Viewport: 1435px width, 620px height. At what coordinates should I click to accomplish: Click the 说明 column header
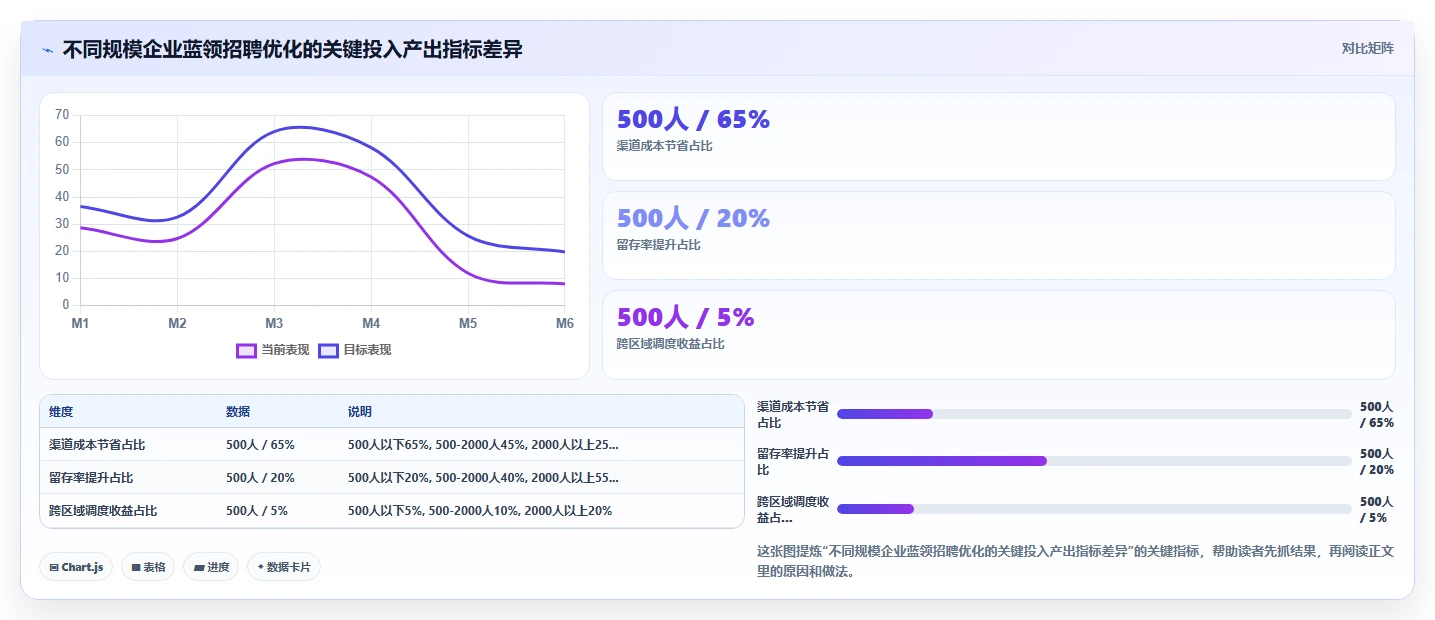tap(360, 412)
